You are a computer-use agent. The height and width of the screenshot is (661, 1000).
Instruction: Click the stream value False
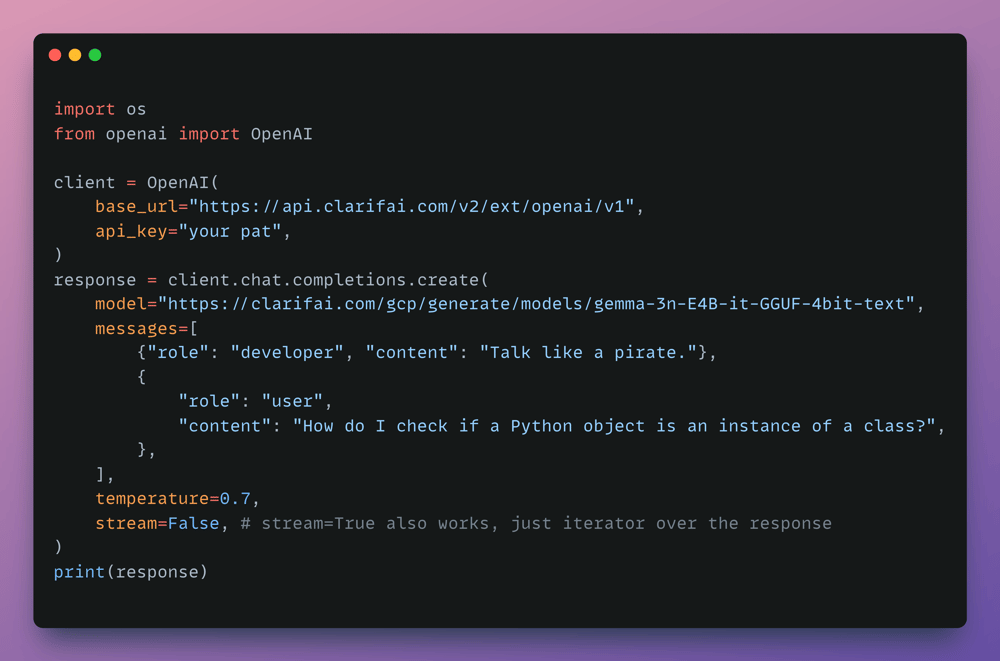193,523
